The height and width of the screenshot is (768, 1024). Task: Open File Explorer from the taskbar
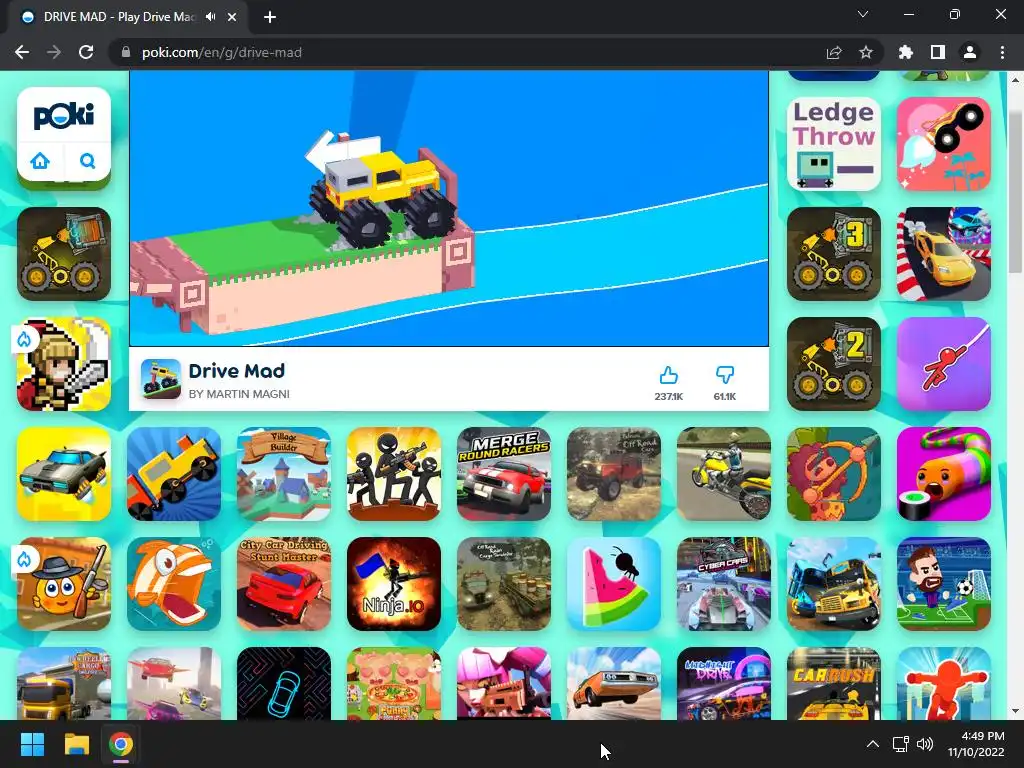pos(76,744)
